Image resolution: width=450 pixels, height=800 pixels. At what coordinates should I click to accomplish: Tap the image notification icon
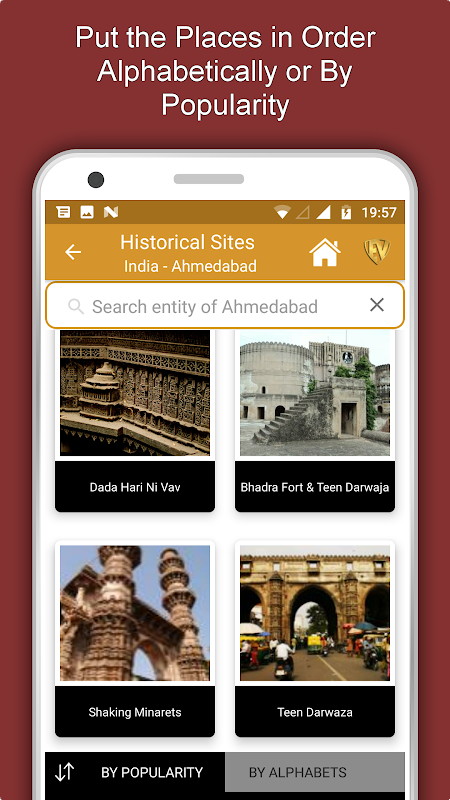(87, 212)
